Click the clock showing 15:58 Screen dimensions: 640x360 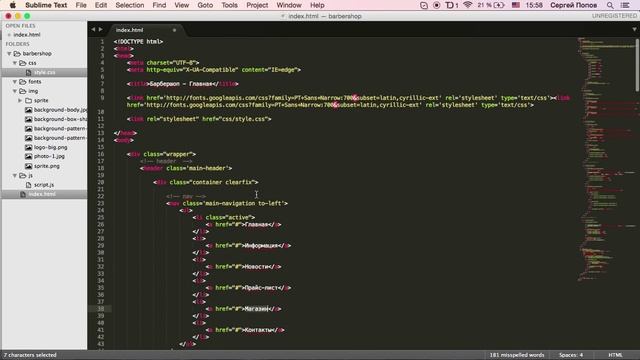click(x=534, y=5)
